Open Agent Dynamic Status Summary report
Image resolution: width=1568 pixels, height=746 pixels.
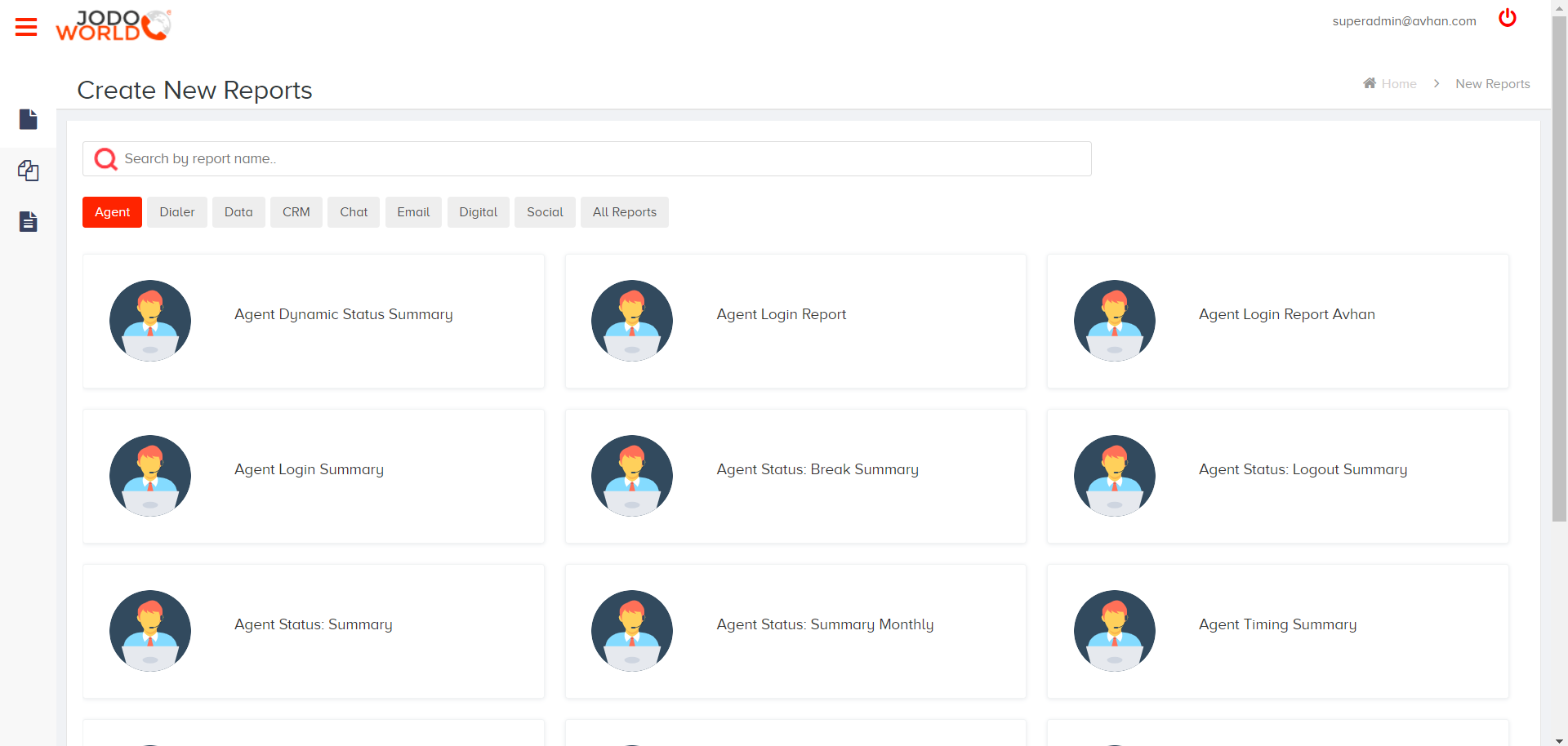343,314
